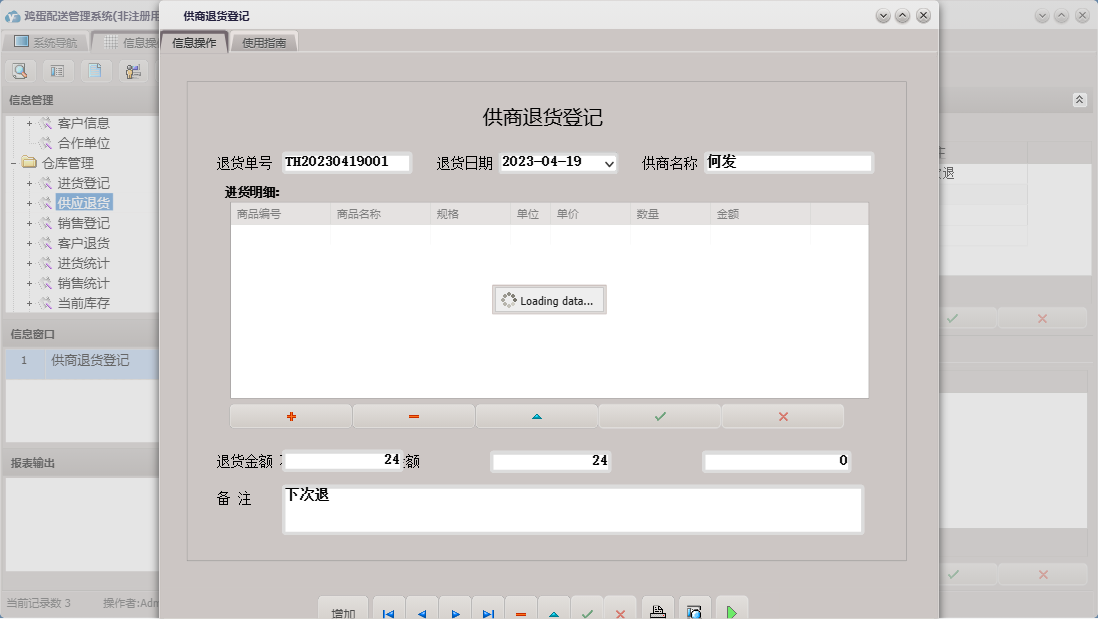This screenshot has height=635, width=1098.
Task: Select the operator/user management icon on the toolbar
Action: pyautogui.click(x=133, y=71)
